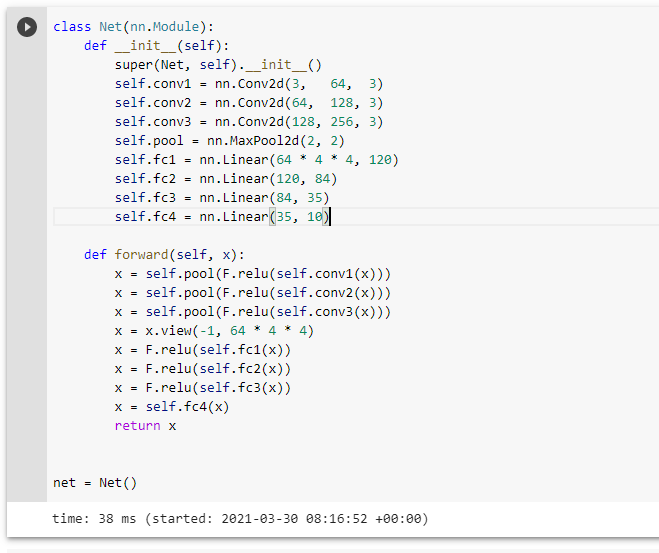
Task: Click the line 'class Net(nn.Module):'
Action: click(133, 27)
